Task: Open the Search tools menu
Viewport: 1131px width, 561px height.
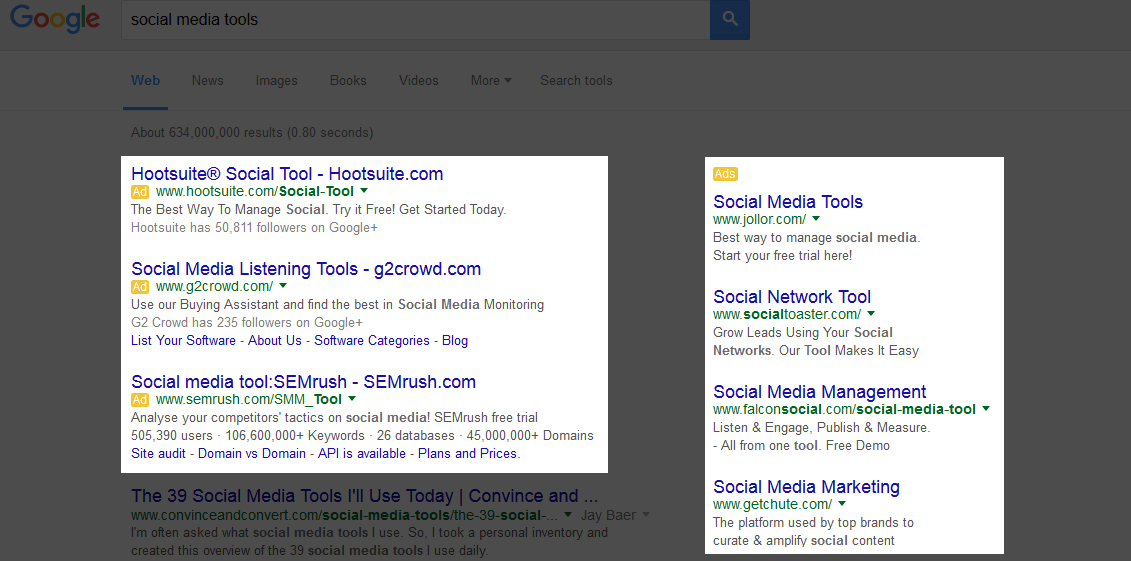Action: (576, 81)
